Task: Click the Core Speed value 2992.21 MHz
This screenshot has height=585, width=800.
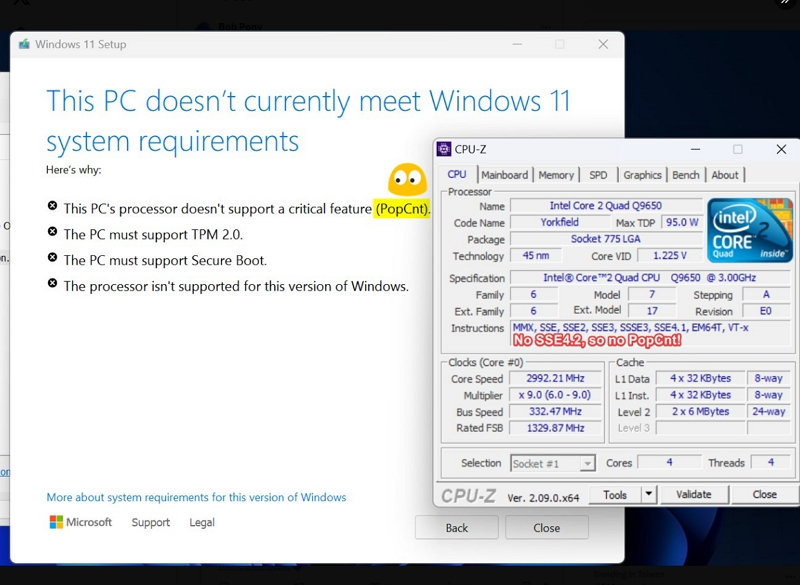Action: (x=556, y=378)
